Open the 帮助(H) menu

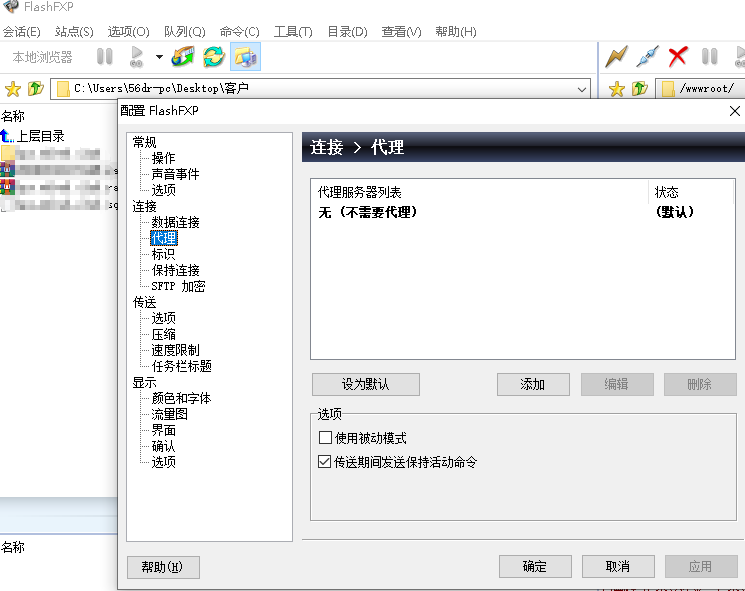[456, 32]
